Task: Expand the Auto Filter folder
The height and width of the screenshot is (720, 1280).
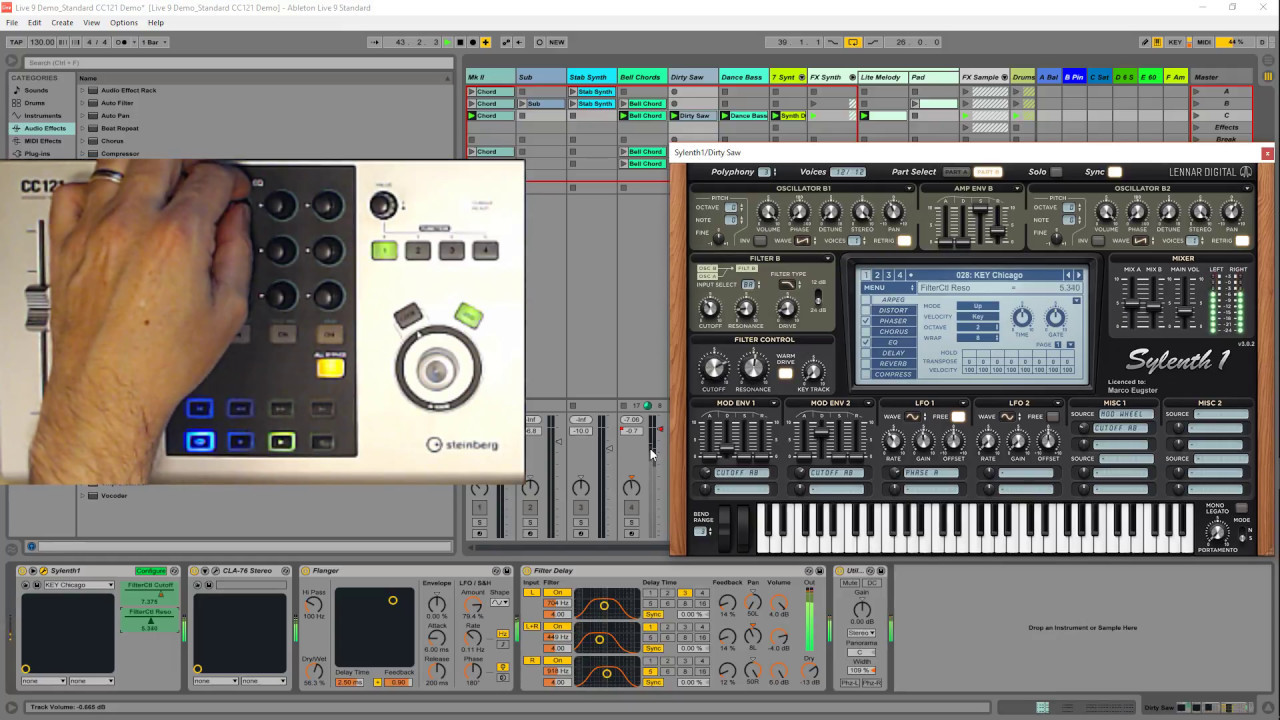Action: [x=82, y=103]
